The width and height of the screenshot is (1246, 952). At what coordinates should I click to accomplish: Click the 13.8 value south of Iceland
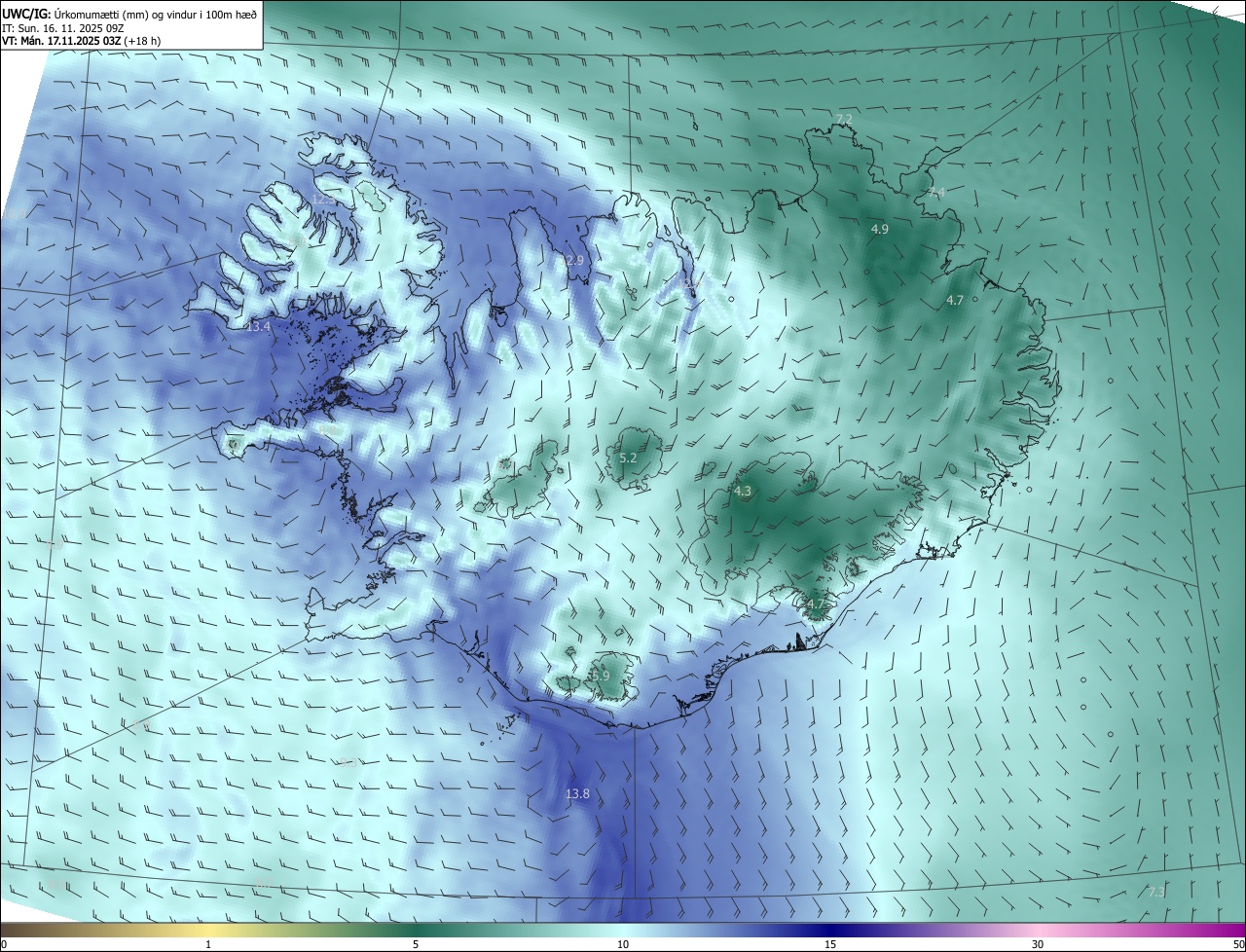point(578,794)
